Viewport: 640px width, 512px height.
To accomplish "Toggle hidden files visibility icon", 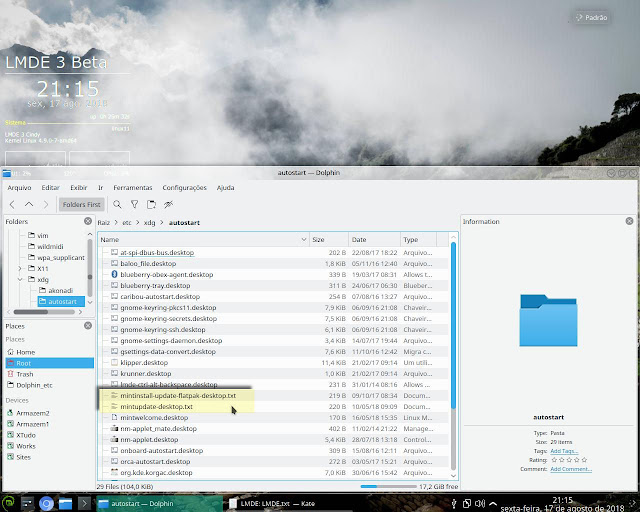I will [169, 205].
